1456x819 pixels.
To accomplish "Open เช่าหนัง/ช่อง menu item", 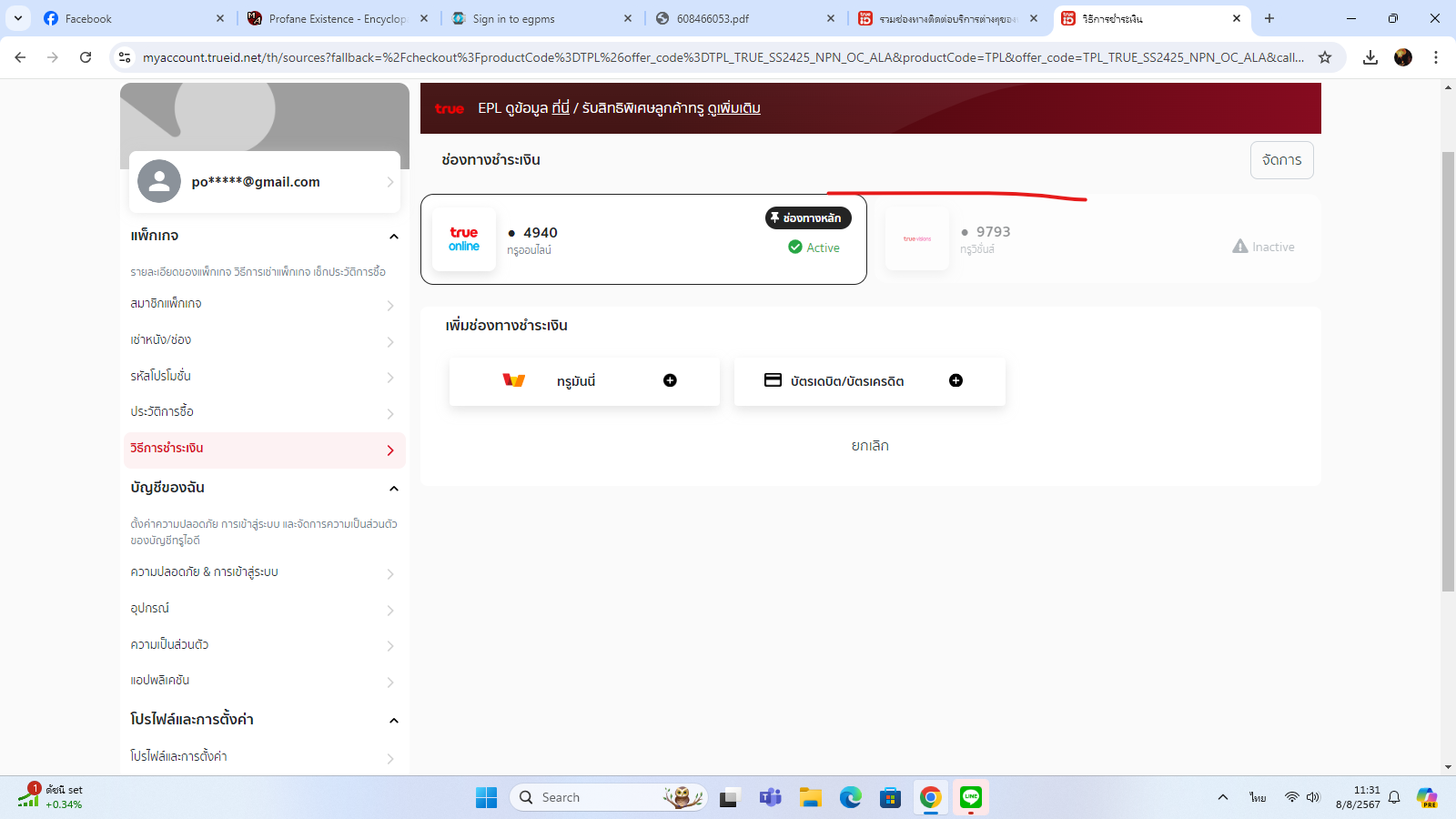I will click(264, 340).
